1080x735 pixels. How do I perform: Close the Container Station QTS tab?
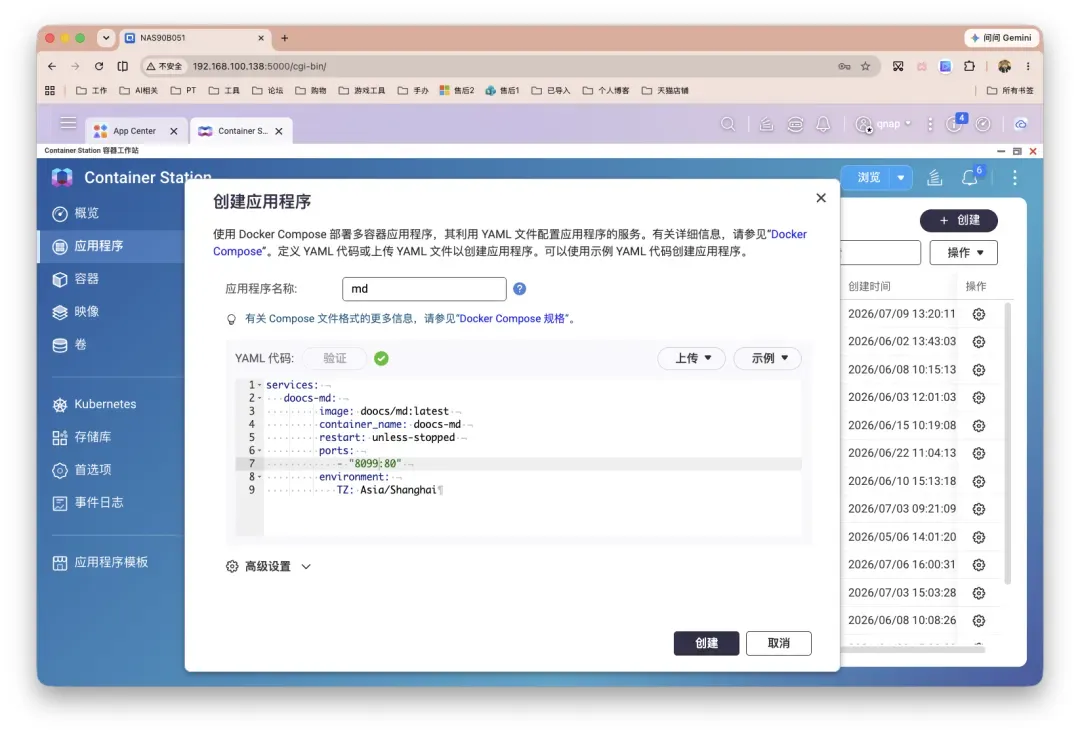click(x=279, y=131)
